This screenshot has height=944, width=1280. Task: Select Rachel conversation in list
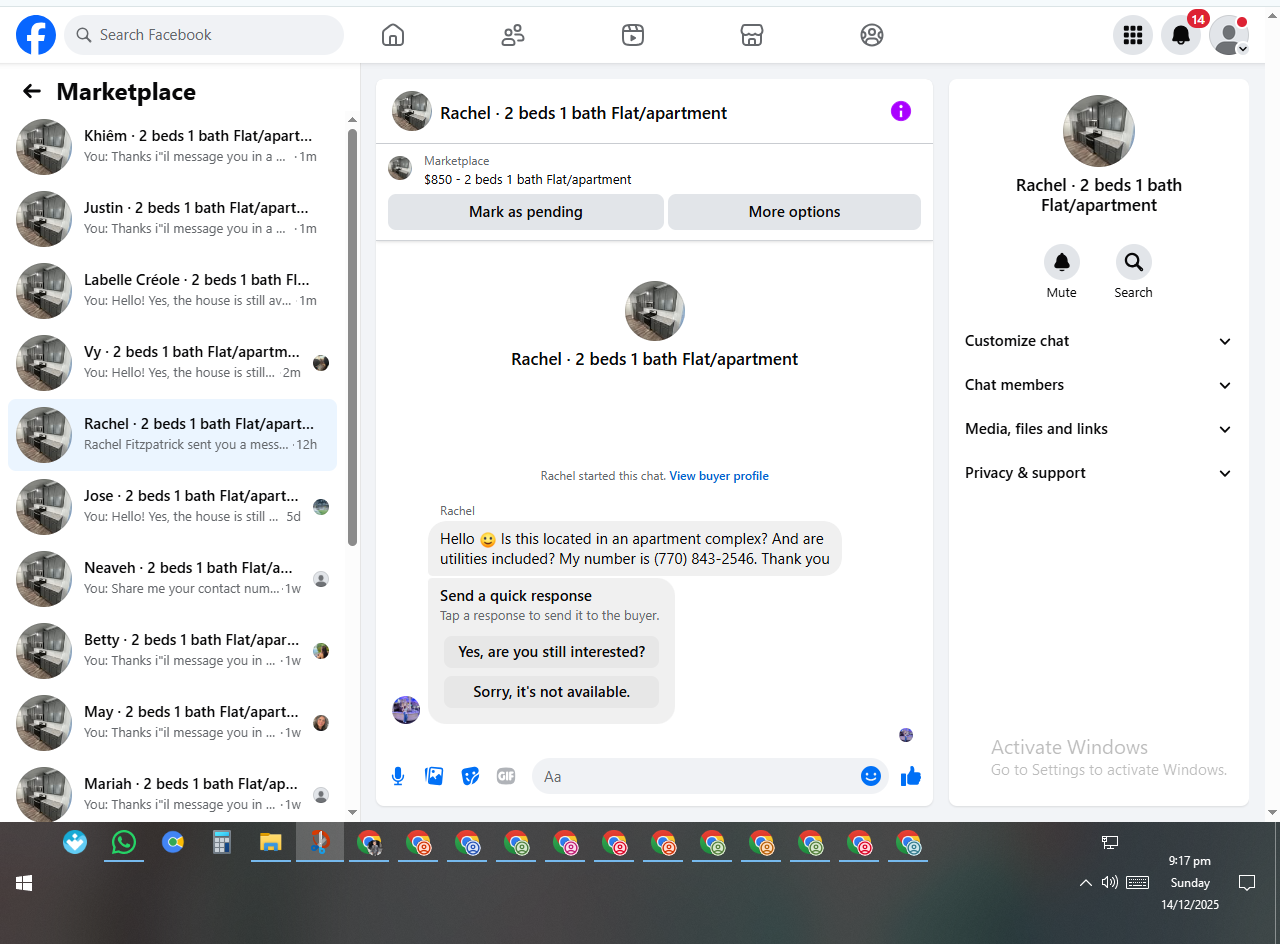(x=172, y=434)
